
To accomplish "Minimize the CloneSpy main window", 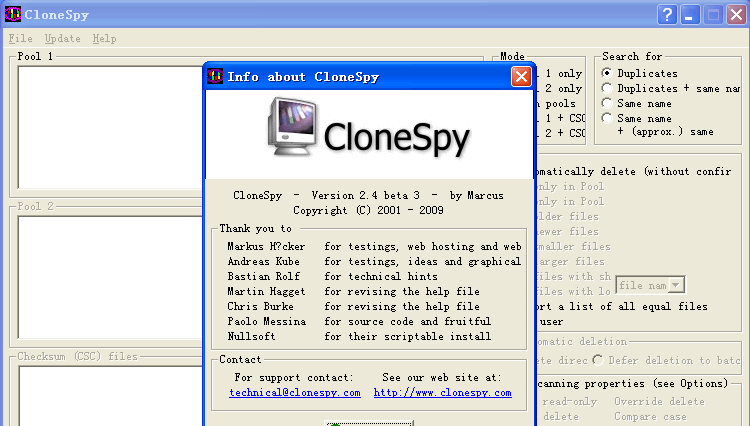I will point(690,15).
